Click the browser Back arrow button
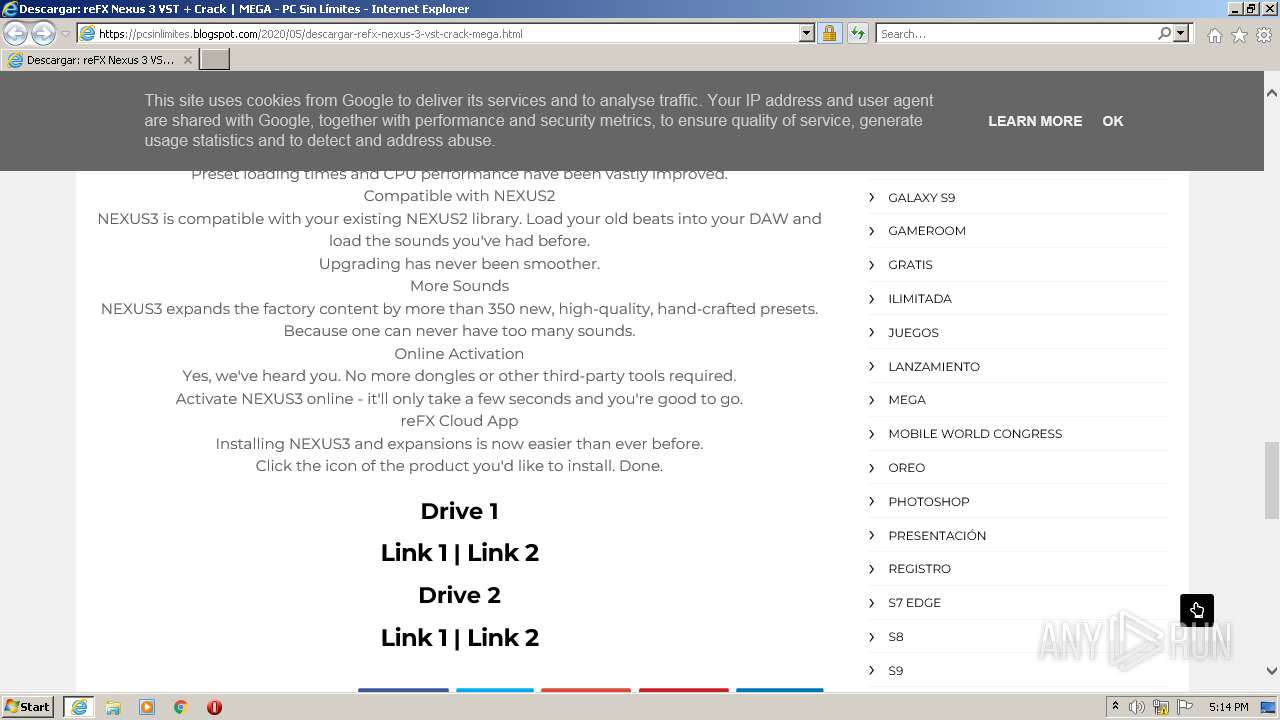The height and width of the screenshot is (720, 1280). (x=16, y=33)
